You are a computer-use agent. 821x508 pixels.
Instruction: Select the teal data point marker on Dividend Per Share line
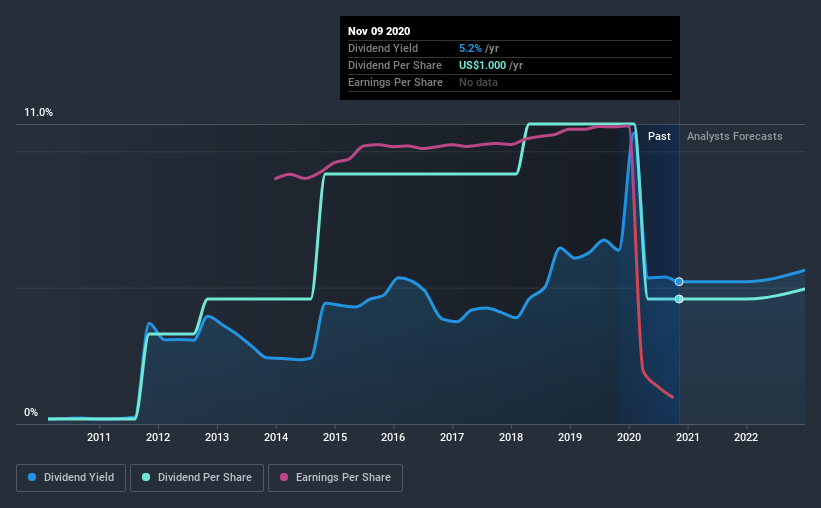(x=679, y=299)
